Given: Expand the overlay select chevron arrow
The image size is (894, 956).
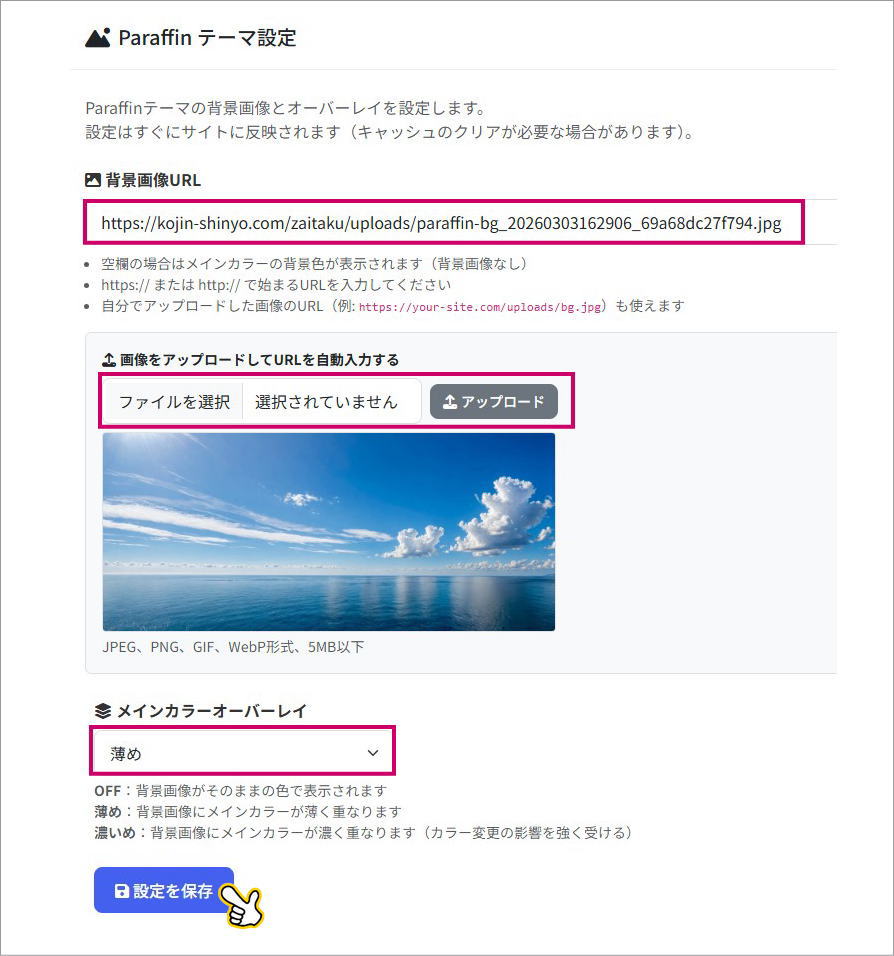Looking at the screenshot, I should tap(373, 753).
